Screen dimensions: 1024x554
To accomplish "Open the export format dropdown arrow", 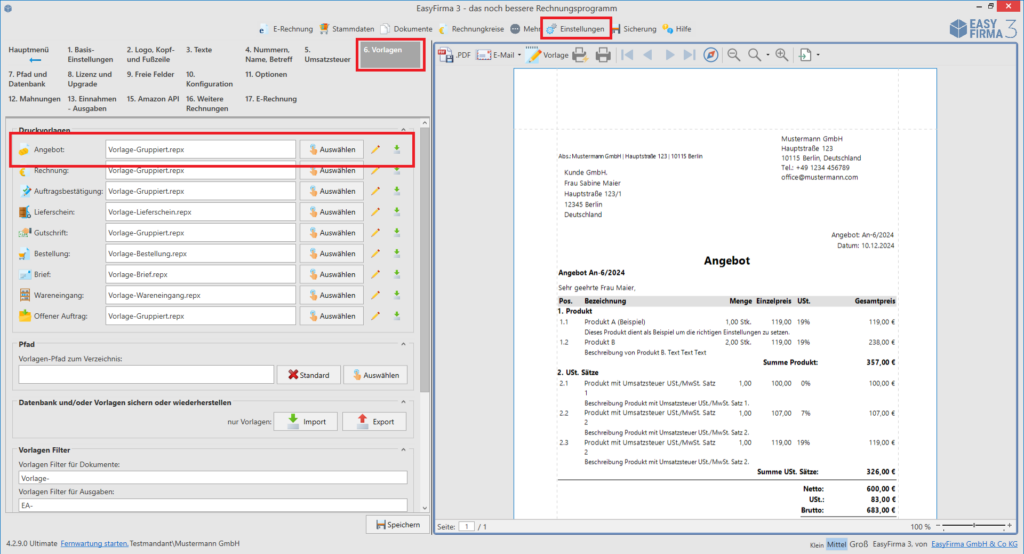I will [x=818, y=55].
